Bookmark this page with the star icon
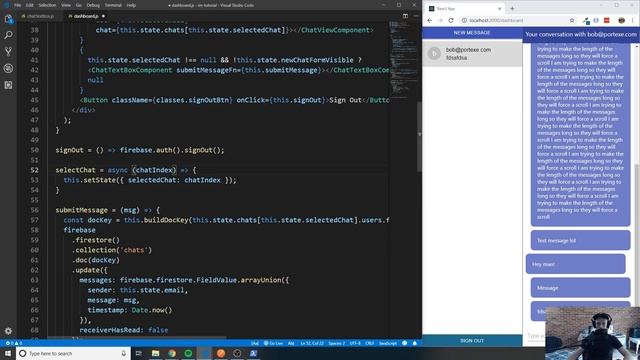This screenshot has height=360, width=640. (572, 20)
